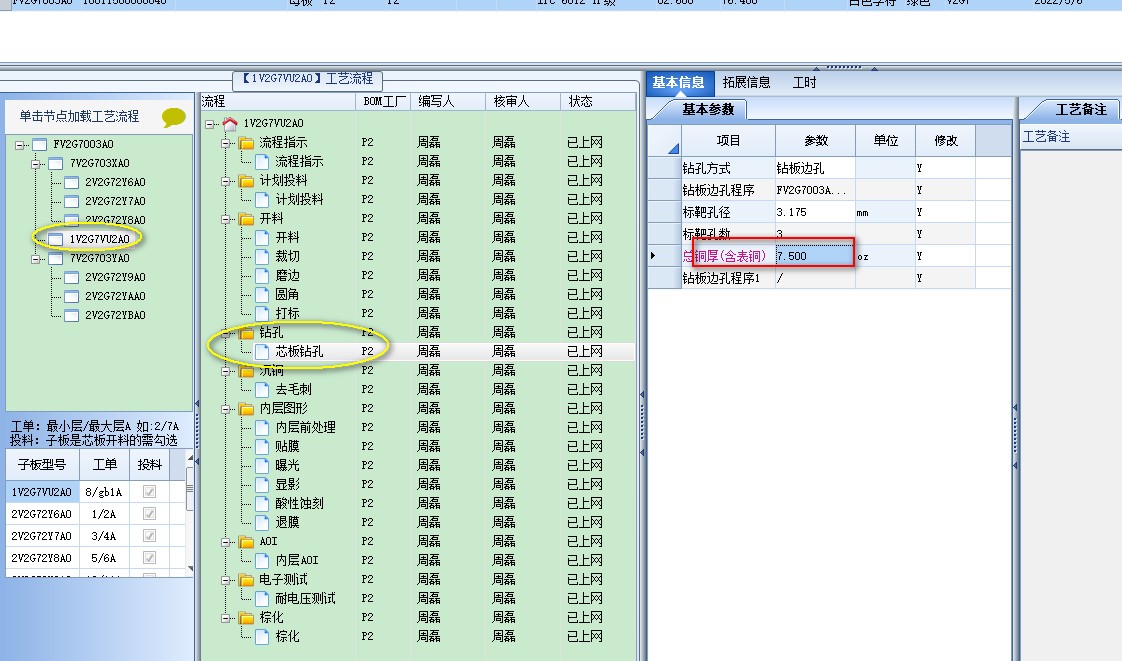Click the AOI folder icon
Screen dimensions: 1122x661
click(x=246, y=542)
